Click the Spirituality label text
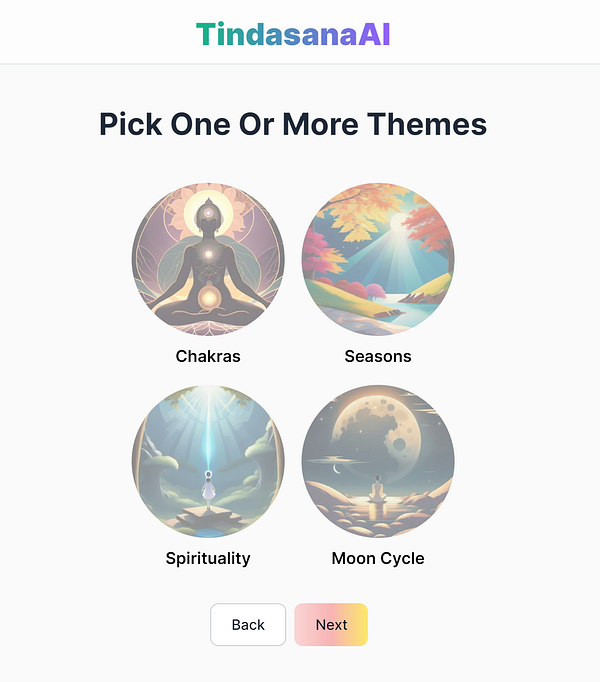 208,558
